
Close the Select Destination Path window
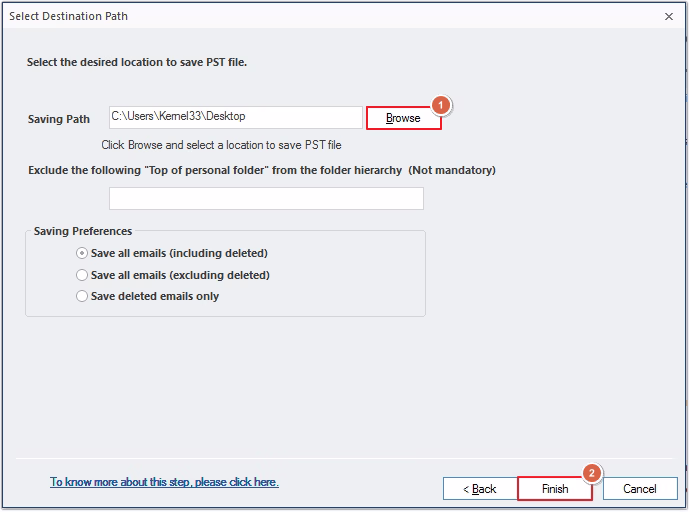pyautogui.click(x=669, y=17)
